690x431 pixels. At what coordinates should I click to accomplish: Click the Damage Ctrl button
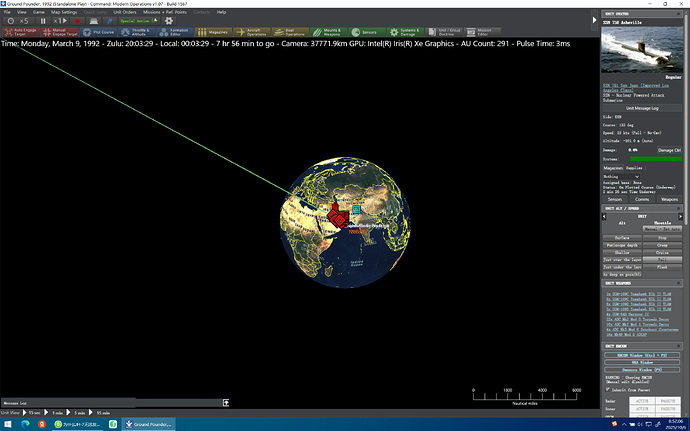[671, 149]
